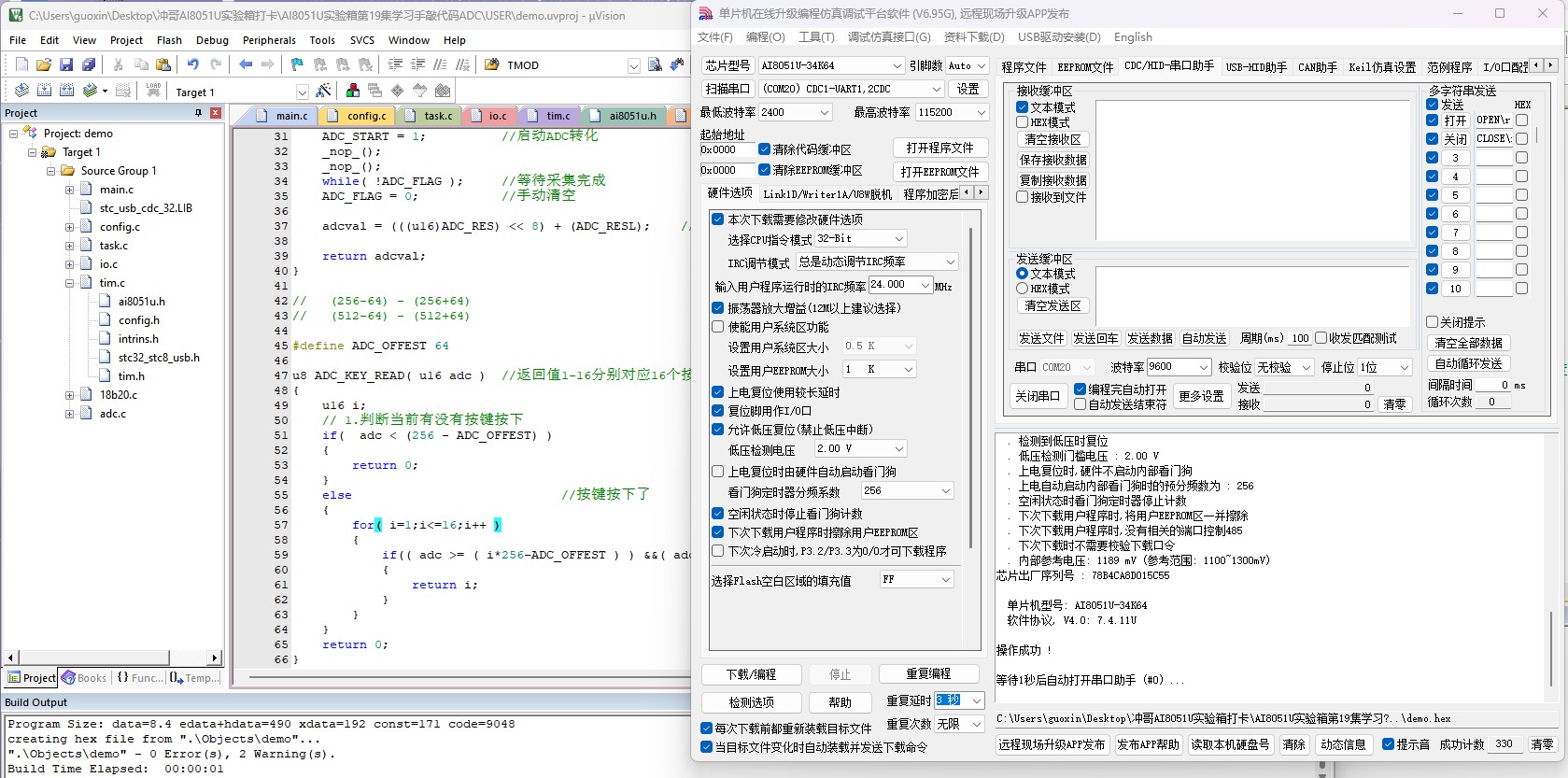The width and height of the screenshot is (1568, 778).
Task: Open the USB-HID助手 tab
Action: [x=1256, y=67]
